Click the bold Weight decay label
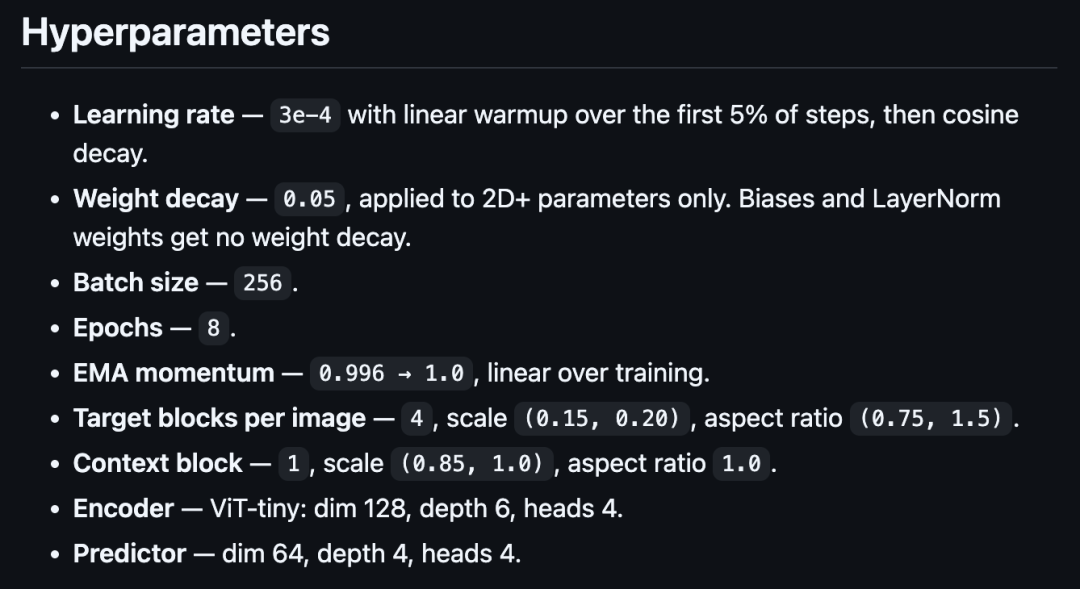The height and width of the screenshot is (589, 1080). point(156,199)
